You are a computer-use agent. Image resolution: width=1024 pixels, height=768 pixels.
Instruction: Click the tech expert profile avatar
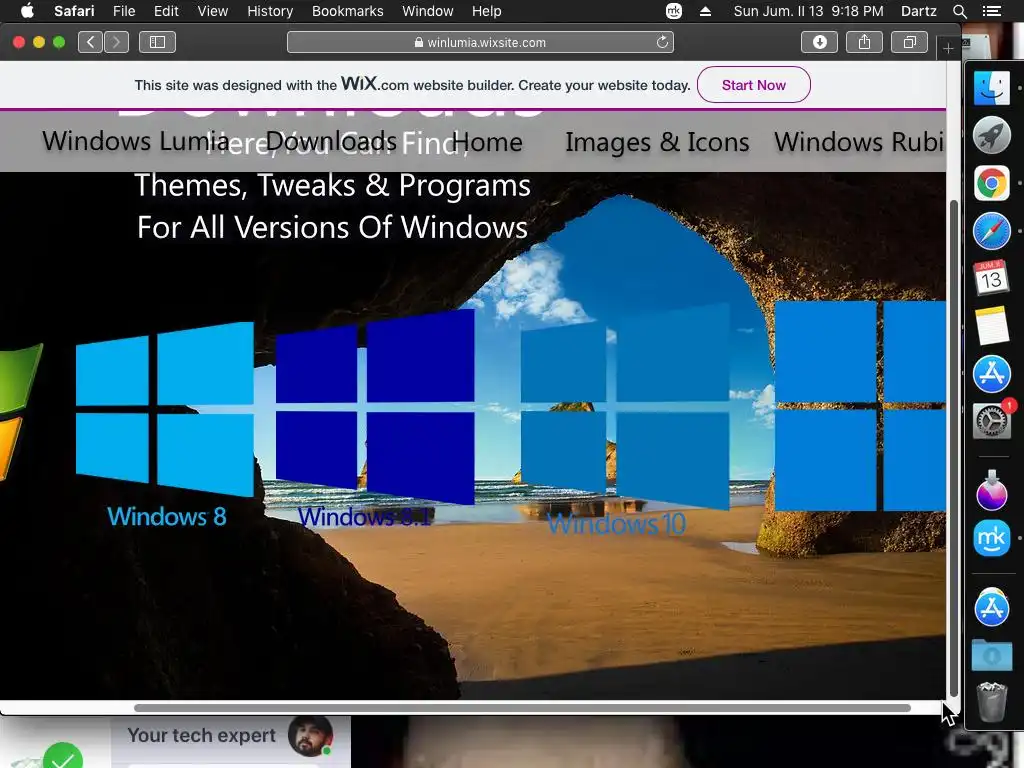point(310,736)
